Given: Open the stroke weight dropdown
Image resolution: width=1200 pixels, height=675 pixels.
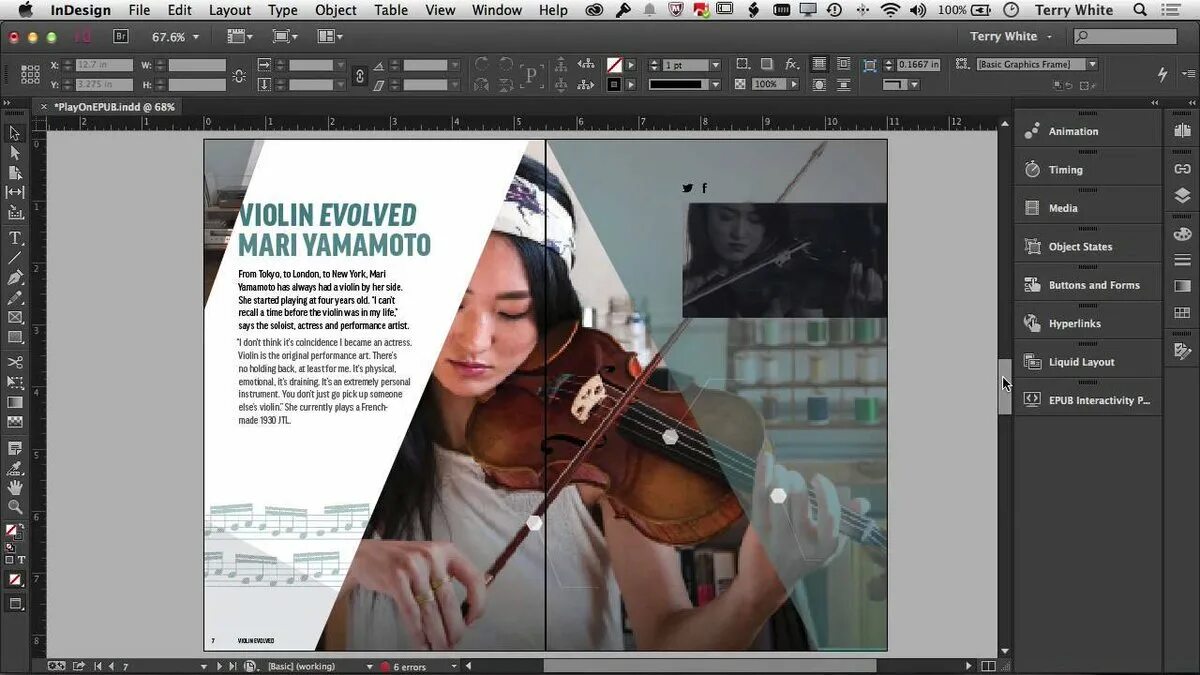Looking at the screenshot, I should pos(716,66).
